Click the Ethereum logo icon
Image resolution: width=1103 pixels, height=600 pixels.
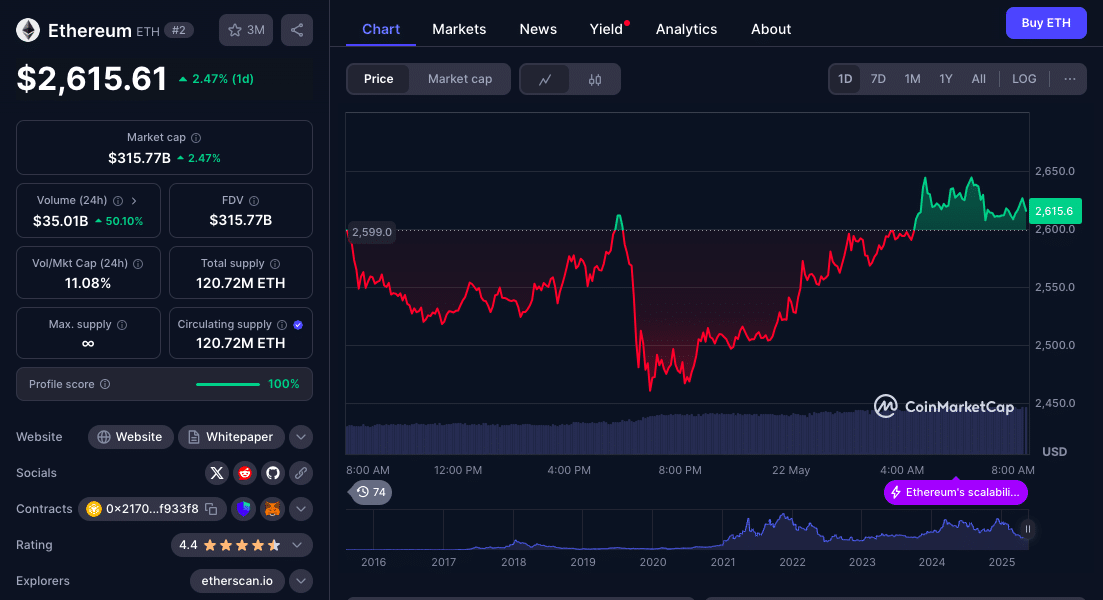[28, 30]
